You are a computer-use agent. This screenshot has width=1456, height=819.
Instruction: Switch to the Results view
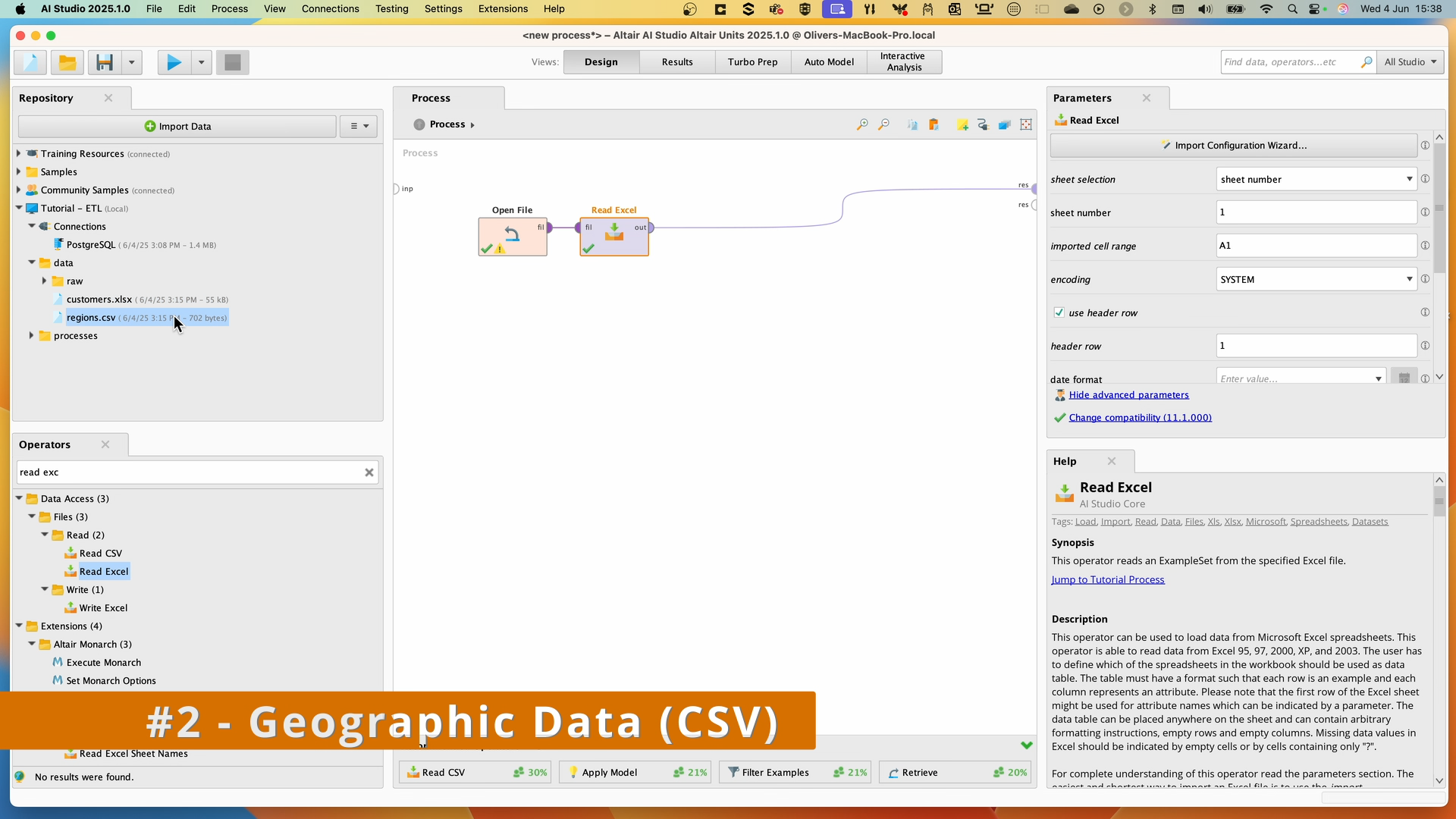[676, 61]
